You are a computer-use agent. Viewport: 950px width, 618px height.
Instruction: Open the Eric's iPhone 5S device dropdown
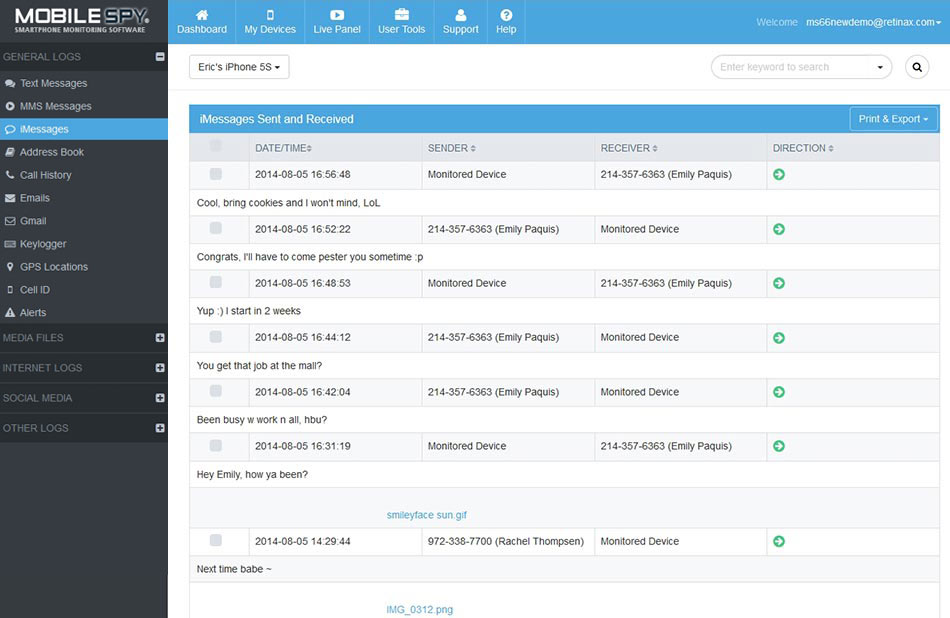point(239,67)
